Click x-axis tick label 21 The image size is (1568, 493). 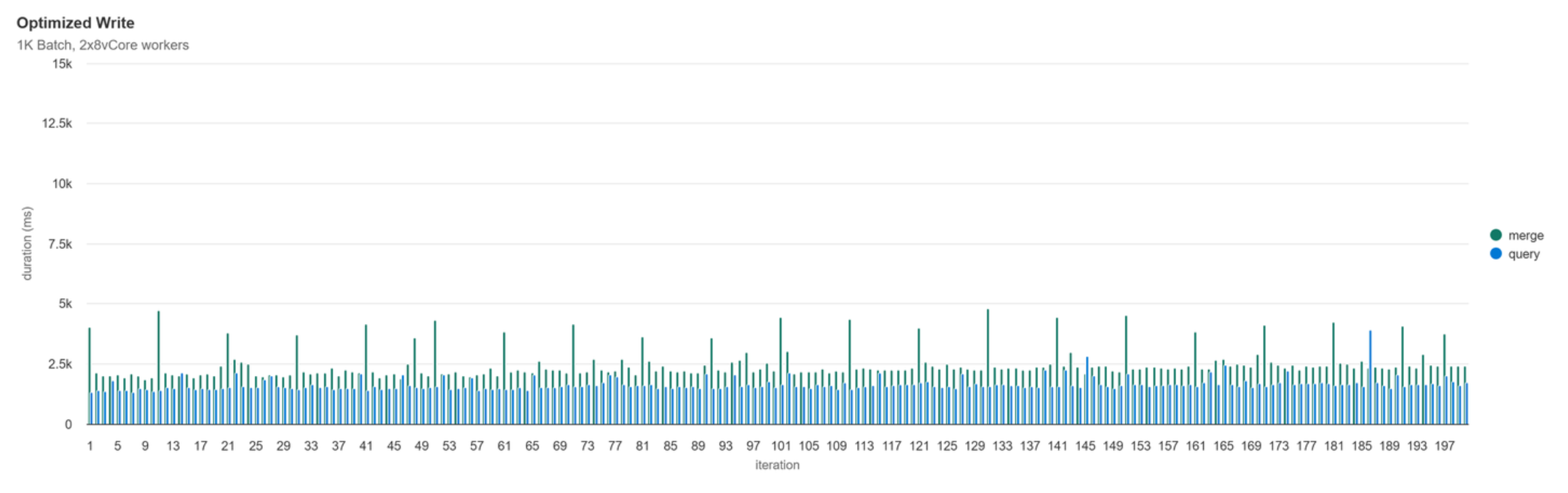[228, 446]
